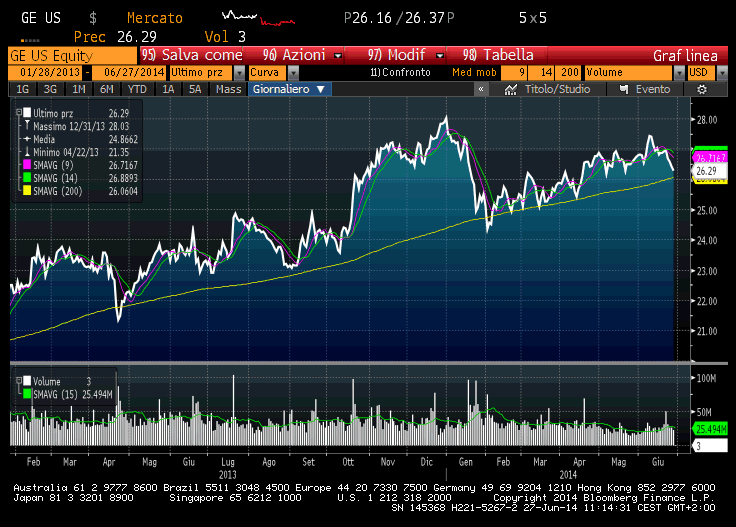Screen dimensions: 736x527
Task: Toggle the white Ultimo prz series box
Action: point(27,111)
